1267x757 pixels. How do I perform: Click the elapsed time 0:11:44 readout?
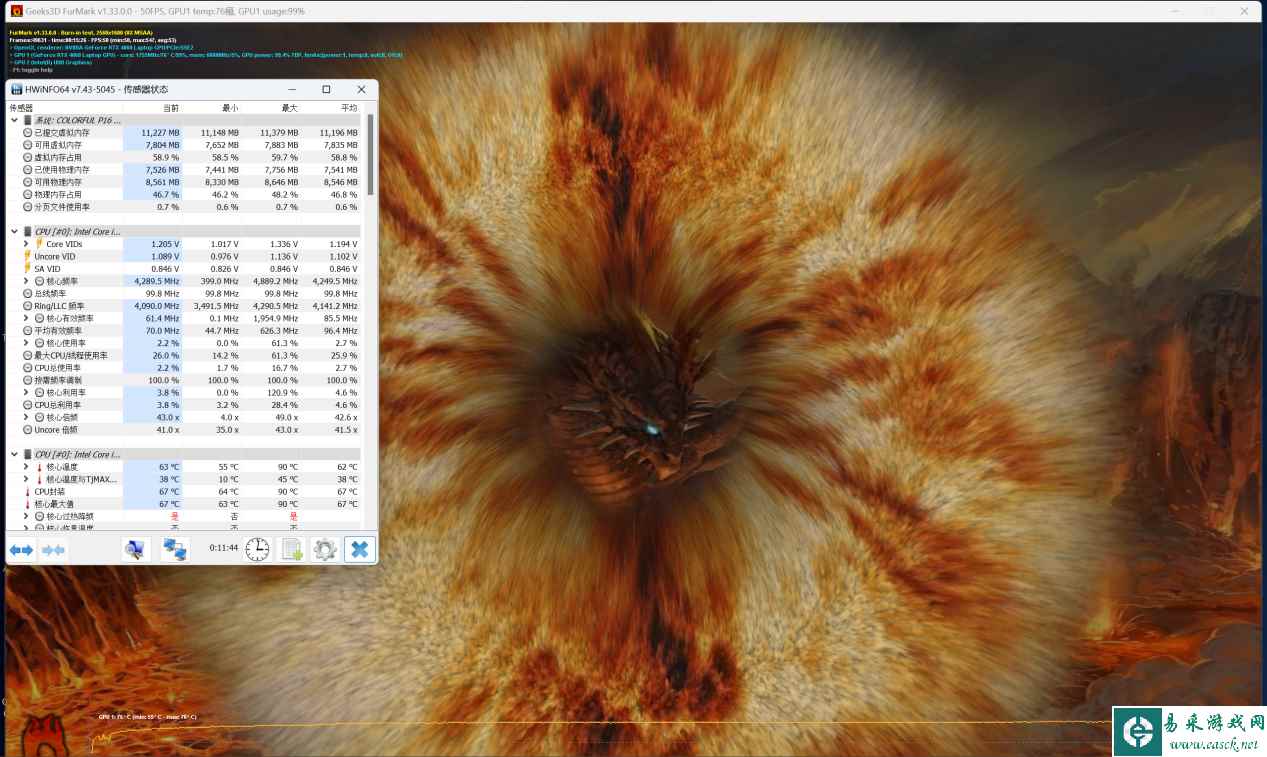224,548
